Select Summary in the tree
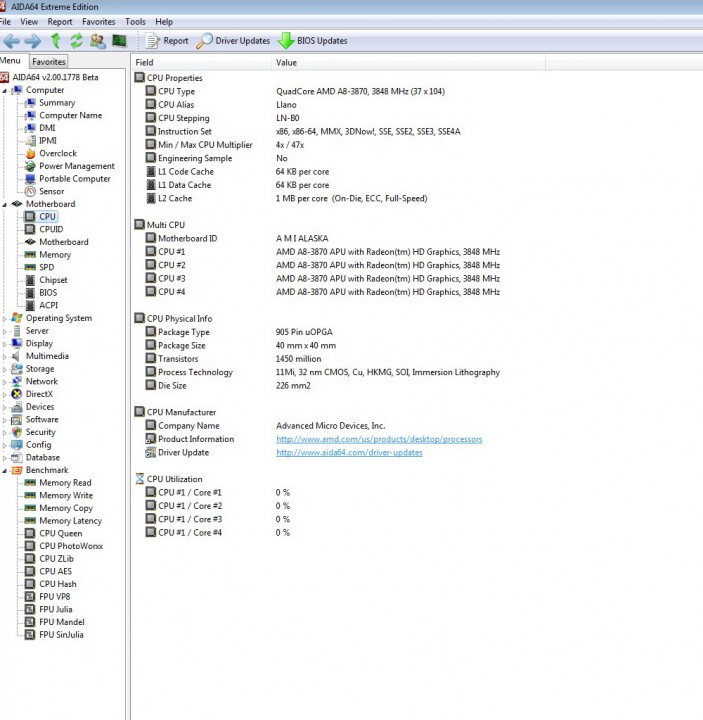Viewport: 703px width, 720px height. coord(57,103)
